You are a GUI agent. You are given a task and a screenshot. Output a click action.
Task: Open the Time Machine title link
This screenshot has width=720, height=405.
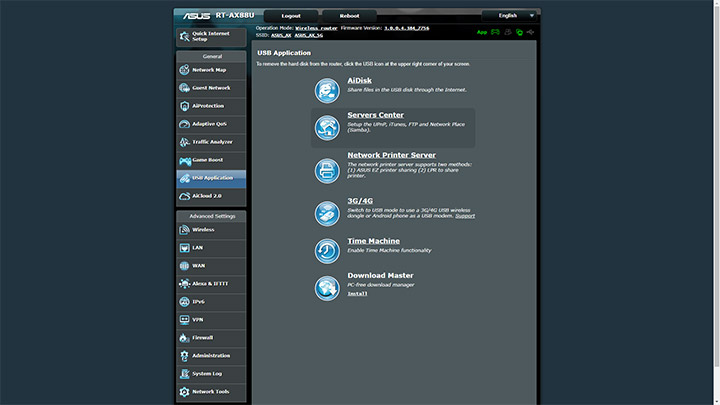click(373, 241)
